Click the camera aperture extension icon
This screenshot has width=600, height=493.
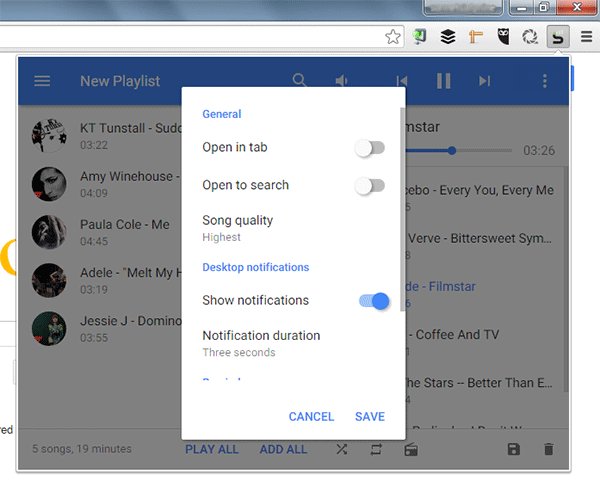coord(530,37)
